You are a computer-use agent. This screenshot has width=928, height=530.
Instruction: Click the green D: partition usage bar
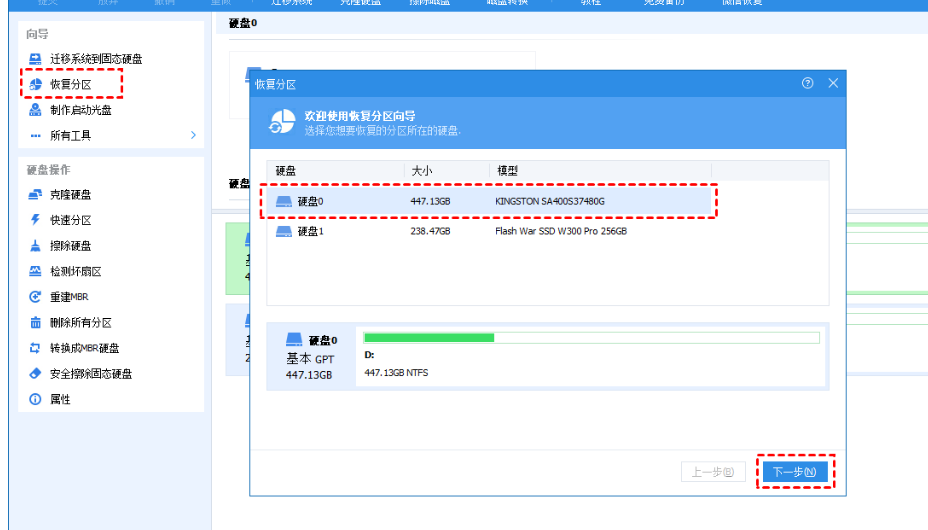click(x=429, y=338)
